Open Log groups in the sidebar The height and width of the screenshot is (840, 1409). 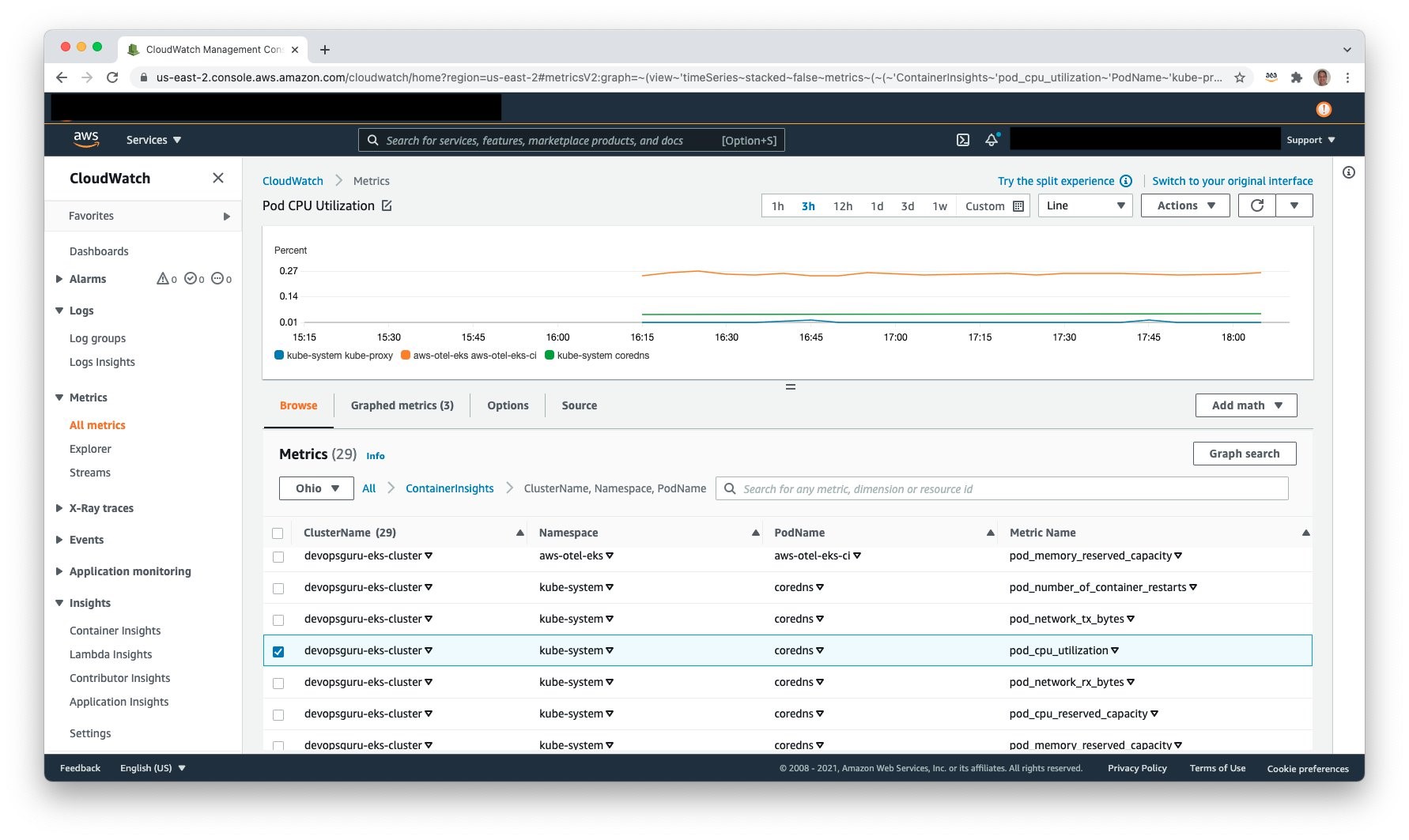click(97, 338)
